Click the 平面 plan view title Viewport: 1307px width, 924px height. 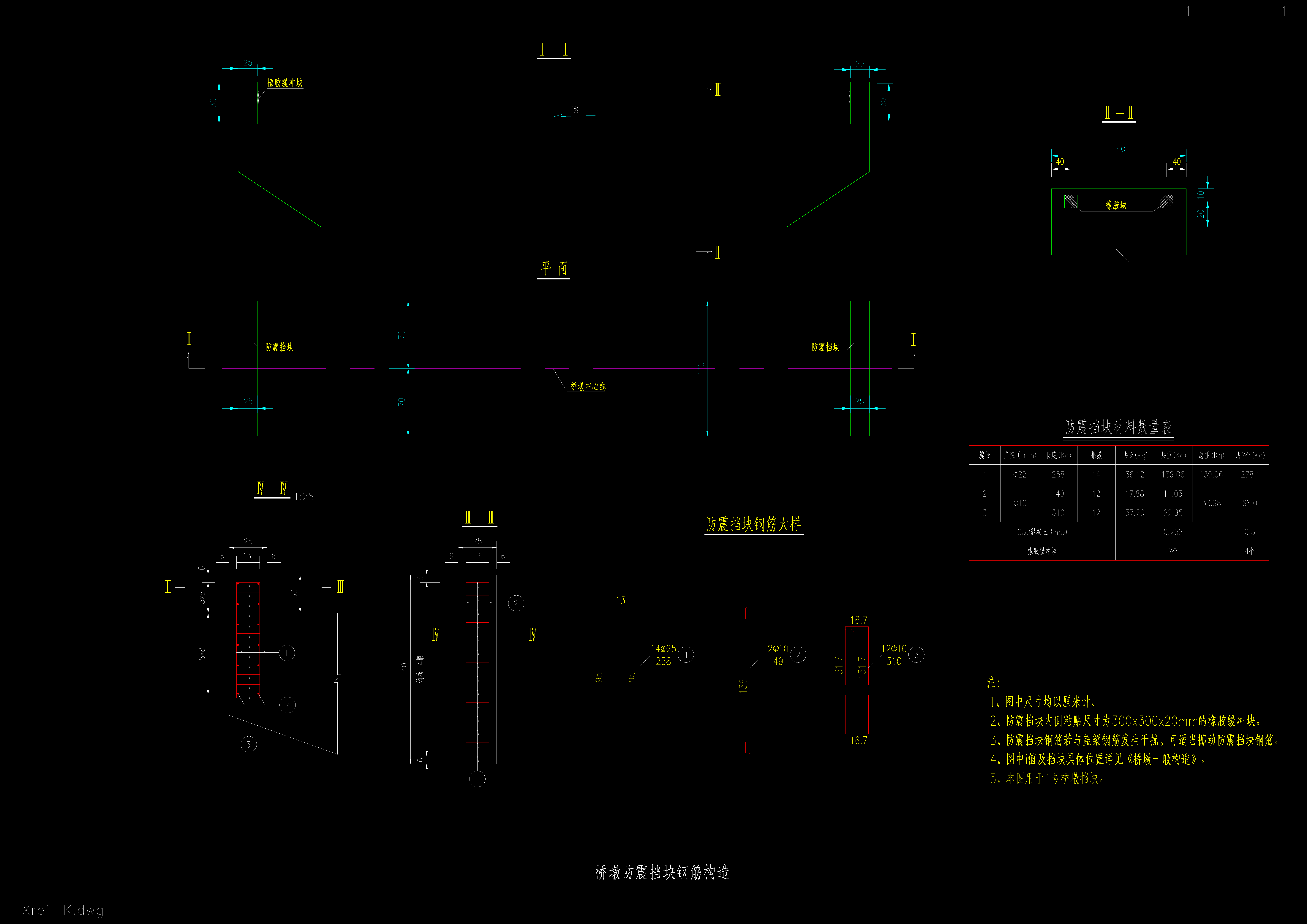[554, 269]
